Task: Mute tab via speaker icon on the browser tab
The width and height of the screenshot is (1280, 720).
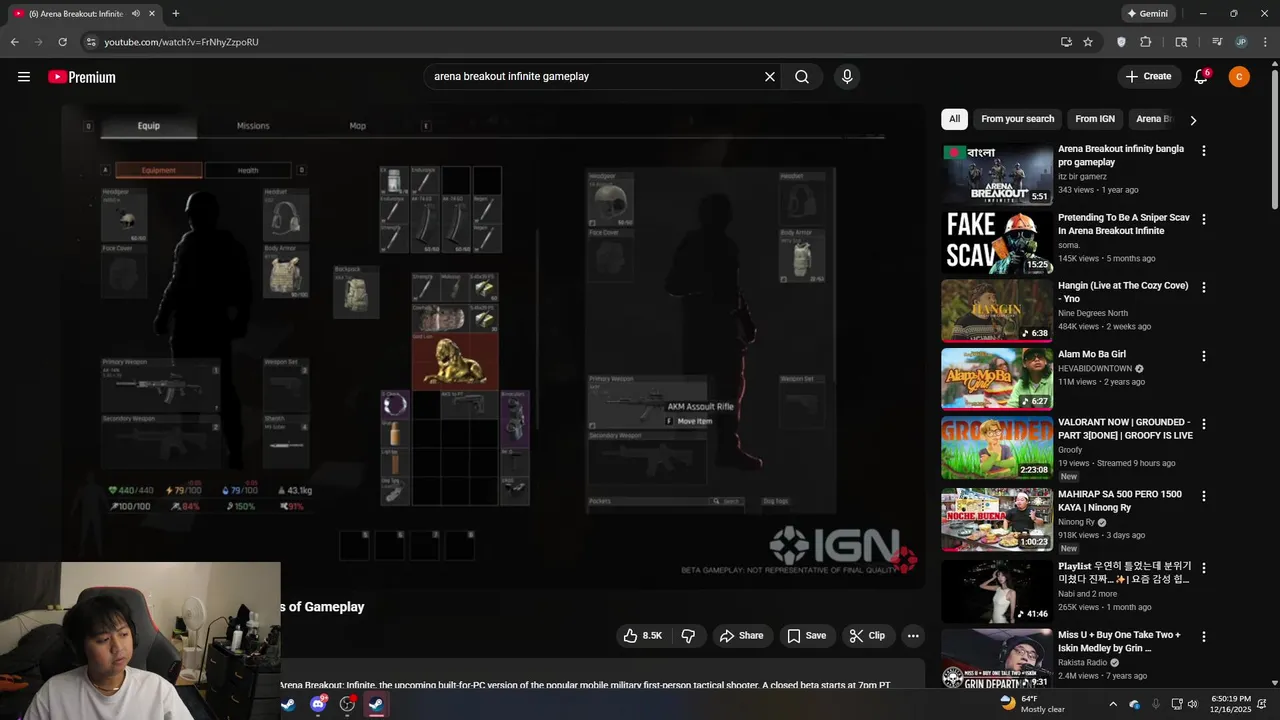Action: 135,14
